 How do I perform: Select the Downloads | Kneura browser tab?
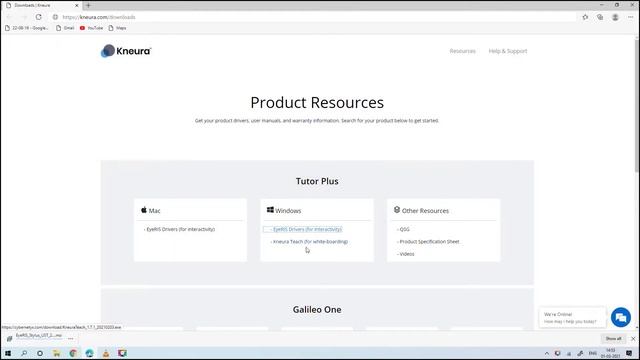click(41, 5)
